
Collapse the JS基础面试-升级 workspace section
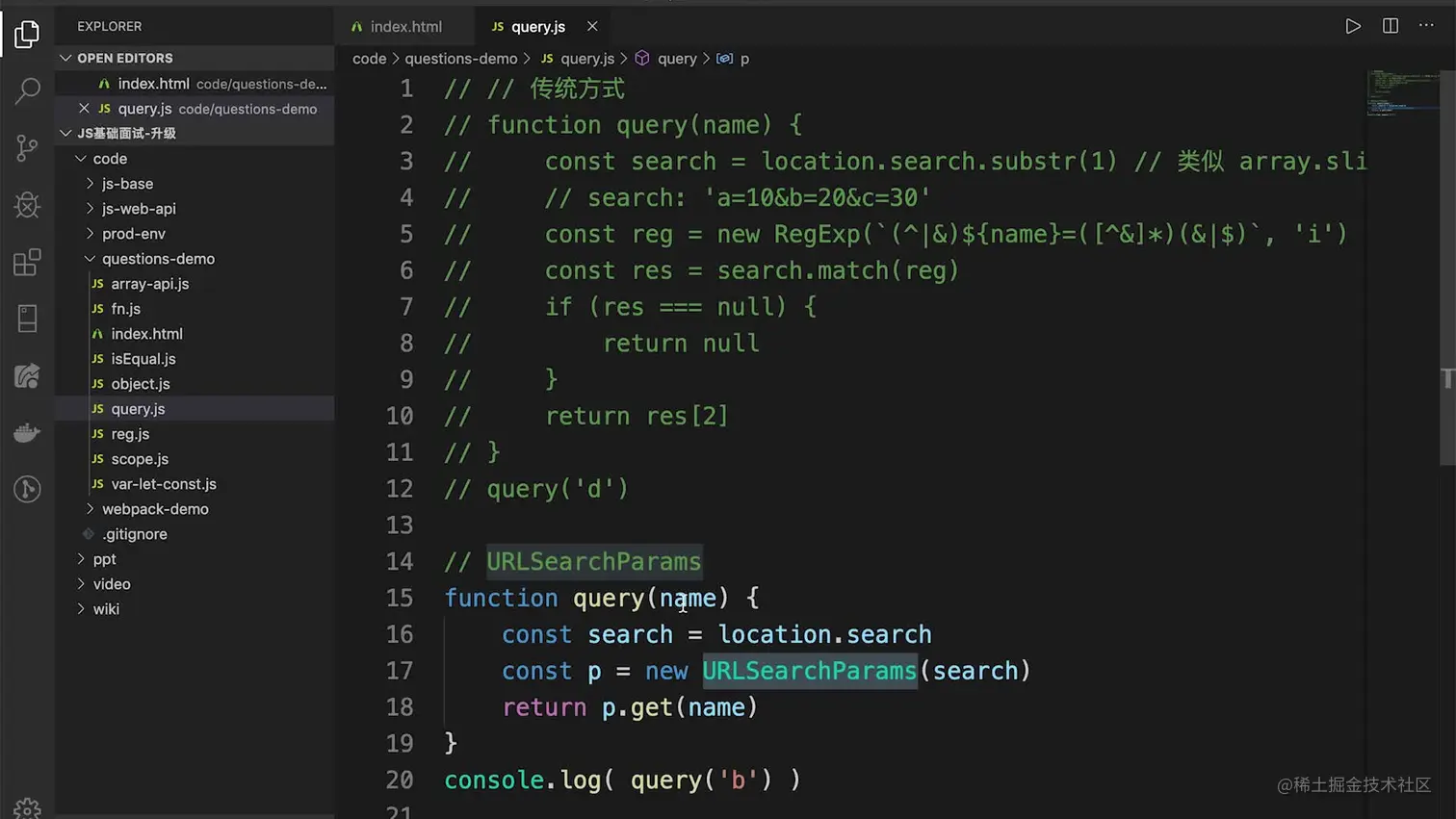point(195,133)
